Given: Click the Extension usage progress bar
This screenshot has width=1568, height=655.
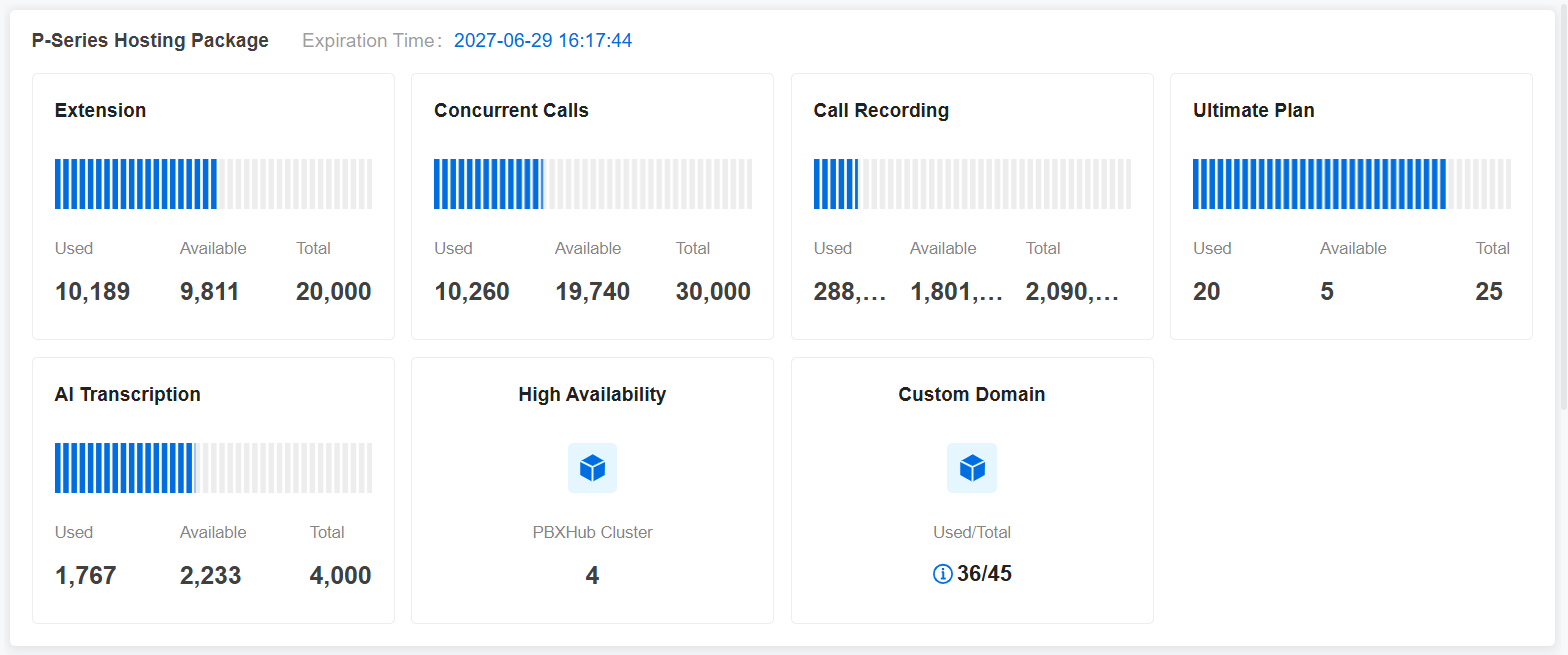Looking at the screenshot, I should 213,184.
